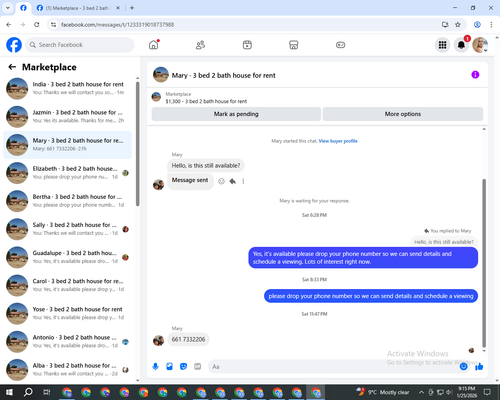Choose a sticker icon
The width and height of the screenshot is (500, 400).
(x=183, y=367)
